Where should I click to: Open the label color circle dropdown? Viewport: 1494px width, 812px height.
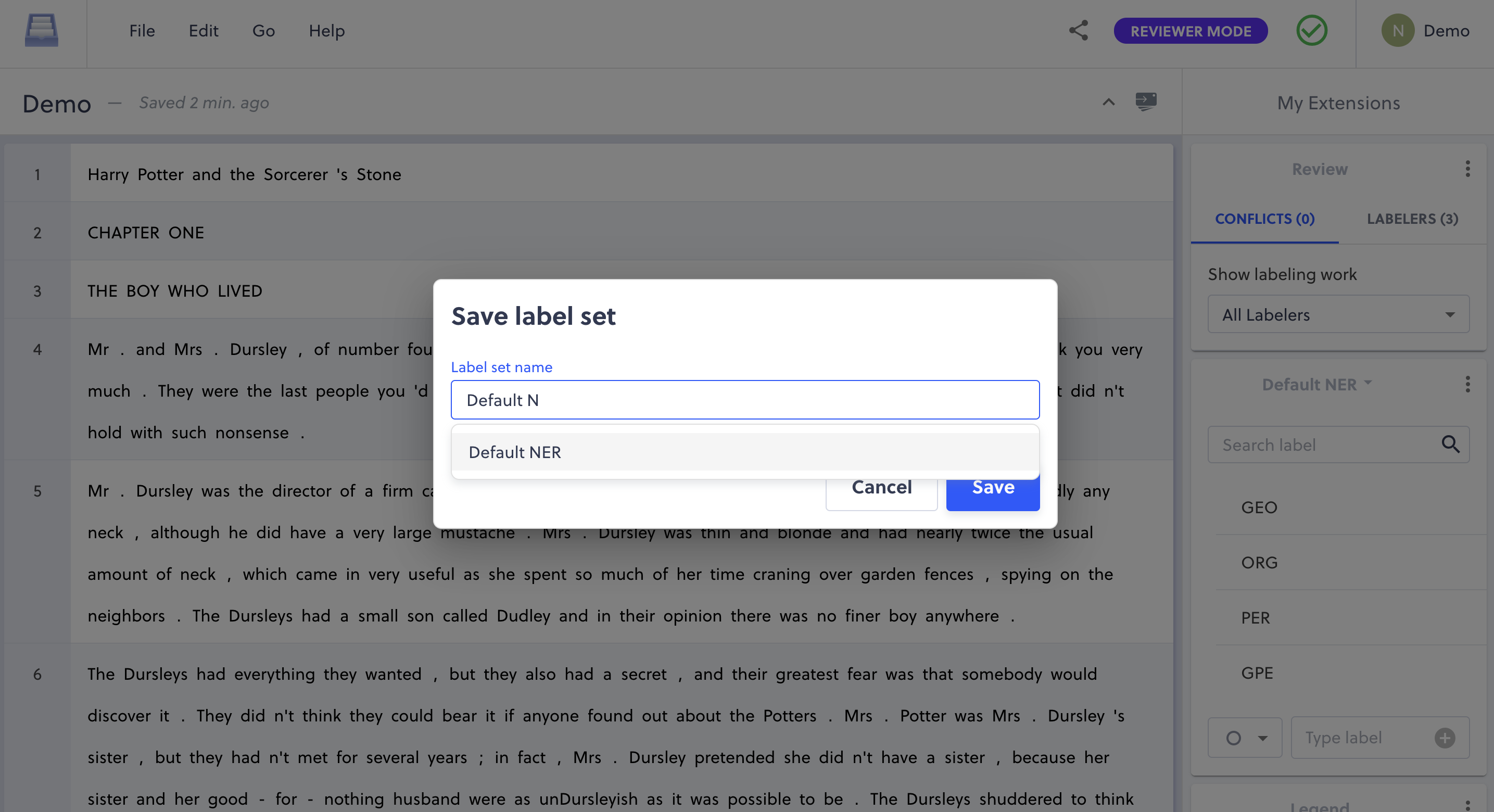[x=1245, y=738]
